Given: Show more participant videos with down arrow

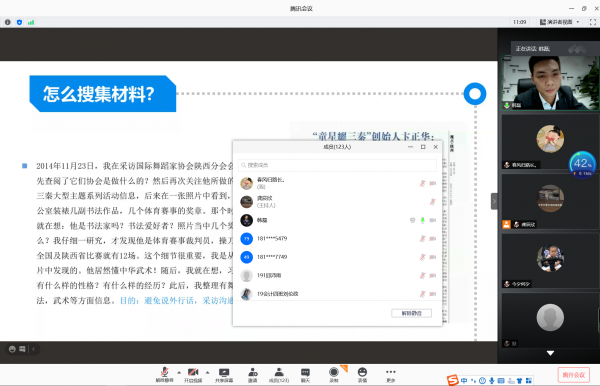Looking at the screenshot, I should (550, 353).
